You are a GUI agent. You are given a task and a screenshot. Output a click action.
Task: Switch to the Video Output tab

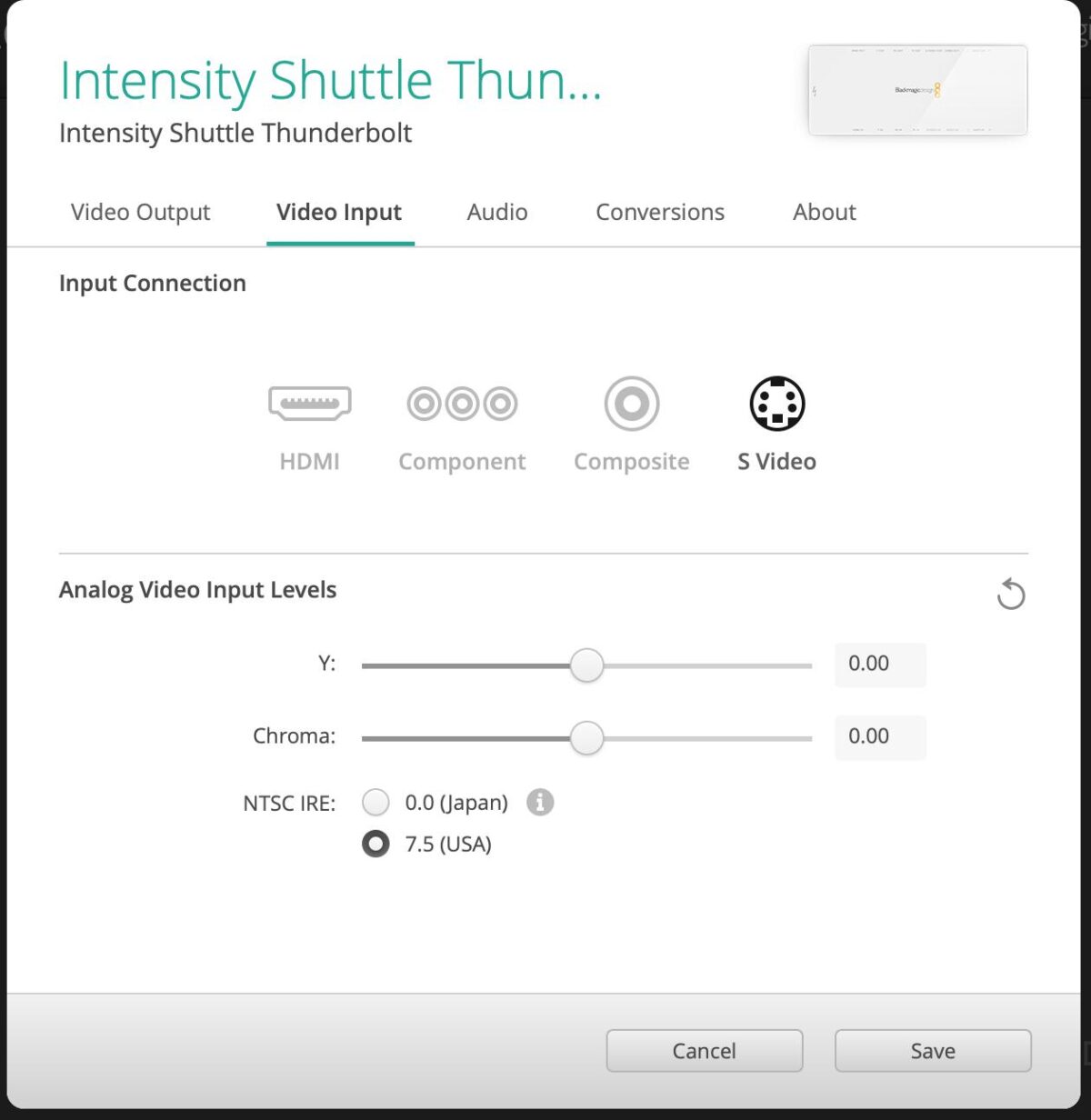[140, 212]
